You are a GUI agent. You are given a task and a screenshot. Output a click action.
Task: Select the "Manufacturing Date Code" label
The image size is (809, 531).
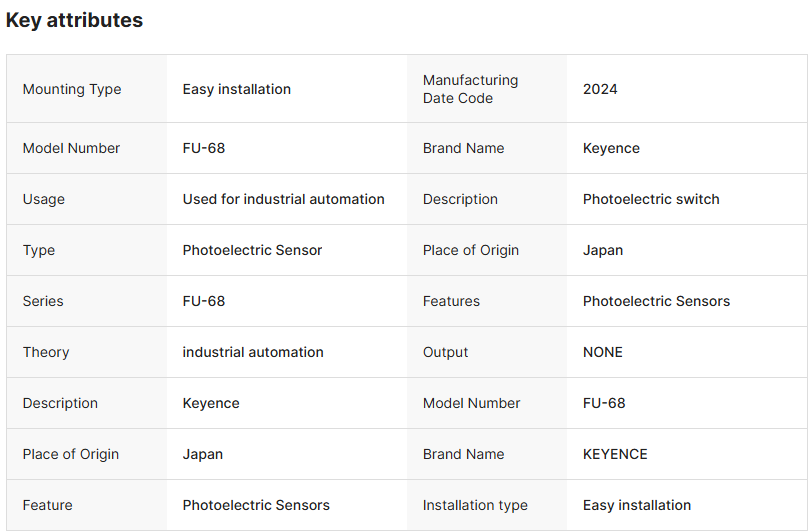point(470,89)
